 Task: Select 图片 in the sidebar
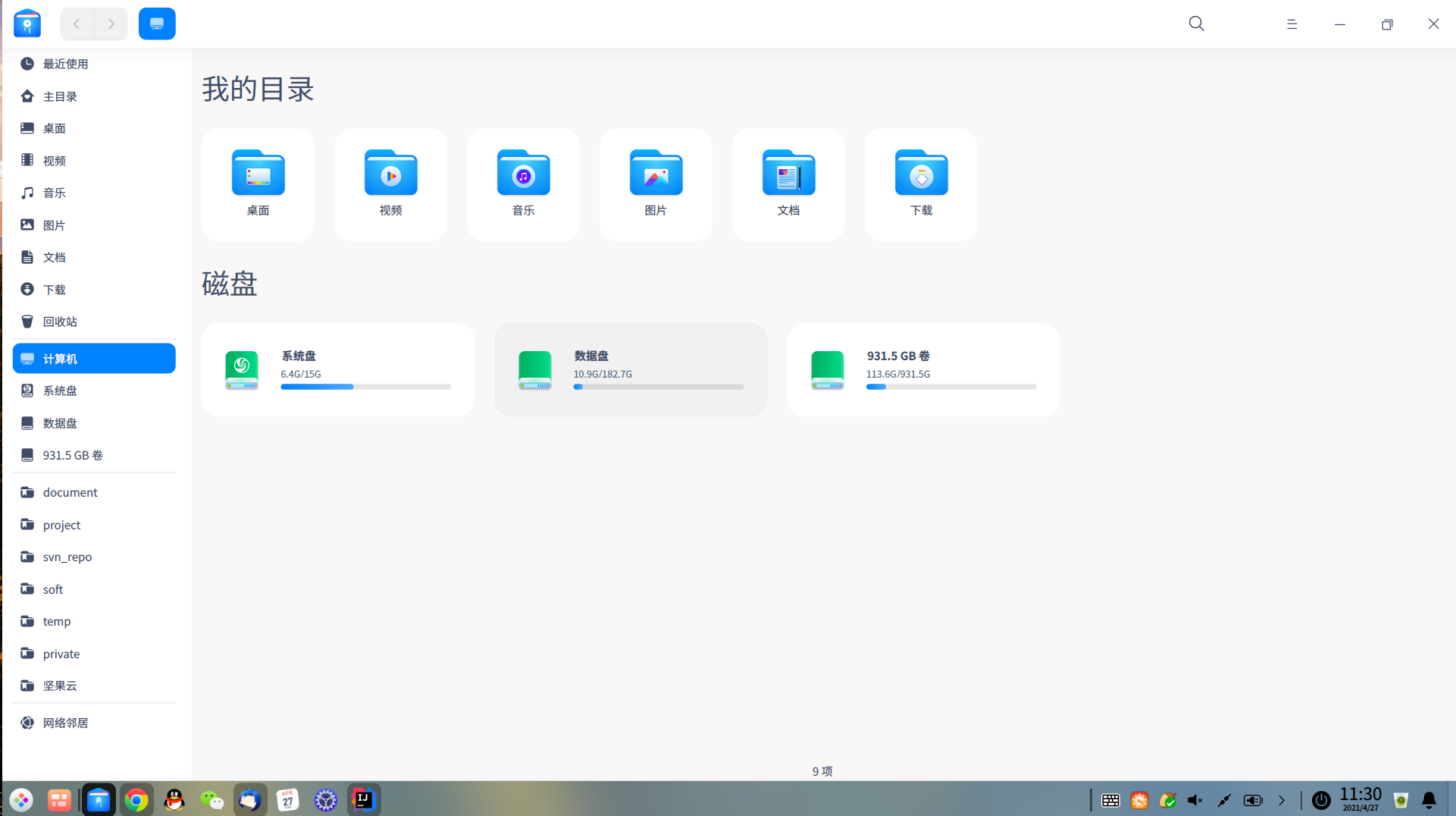point(94,225)
